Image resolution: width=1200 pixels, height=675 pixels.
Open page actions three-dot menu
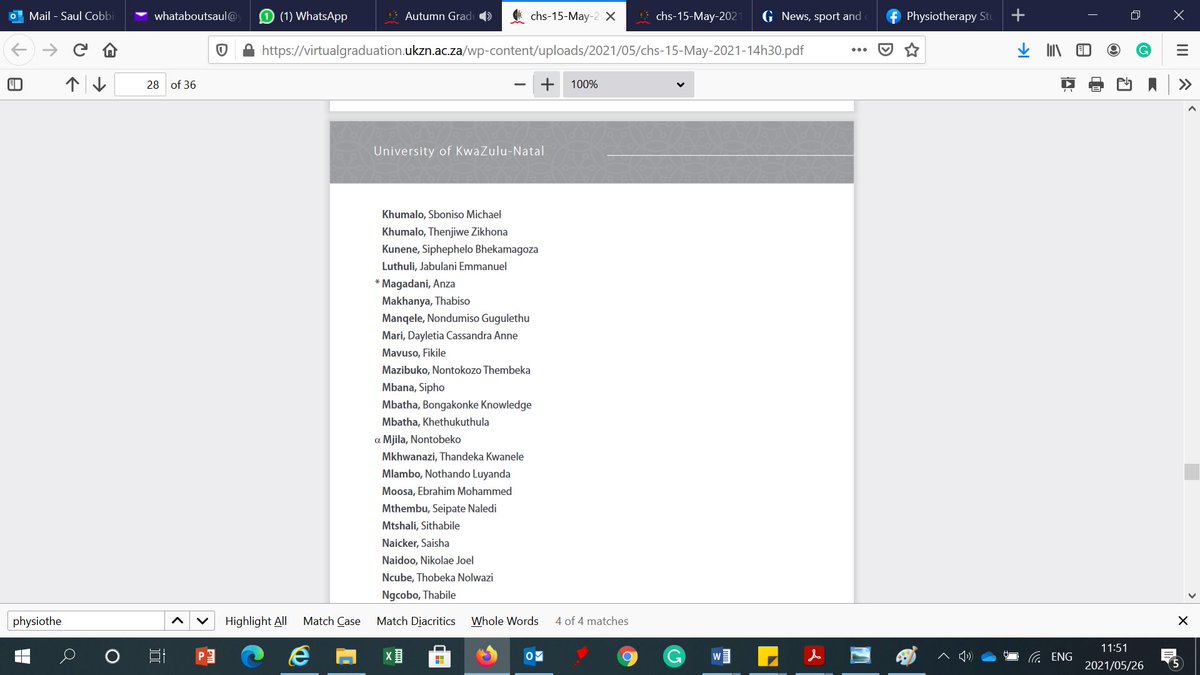click(859, 51)
